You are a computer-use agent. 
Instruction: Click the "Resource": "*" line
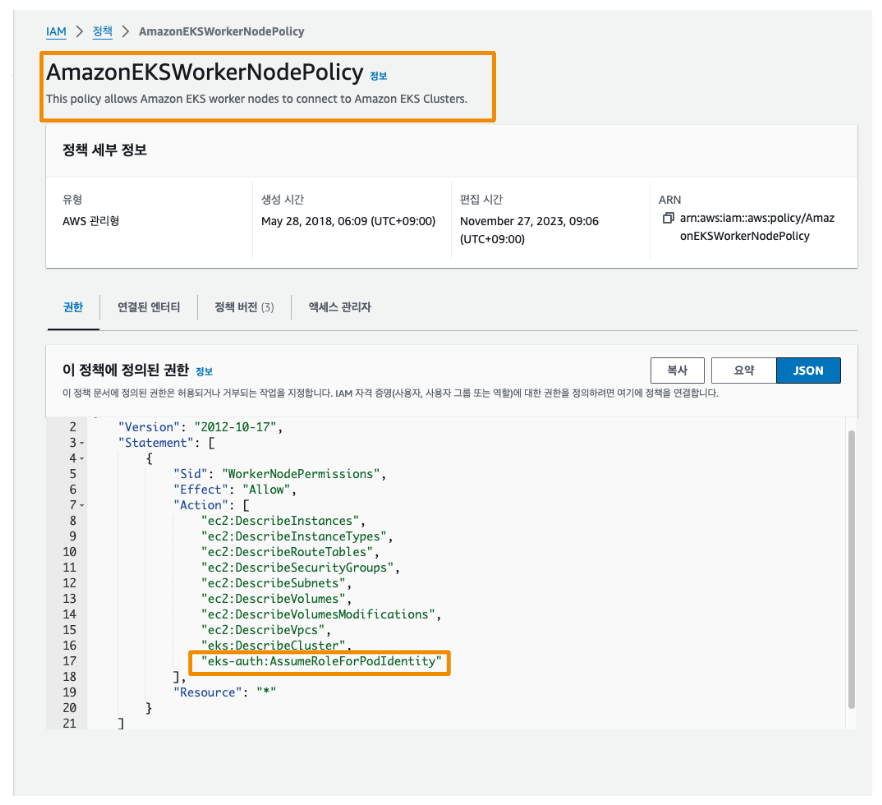[225, 692]
